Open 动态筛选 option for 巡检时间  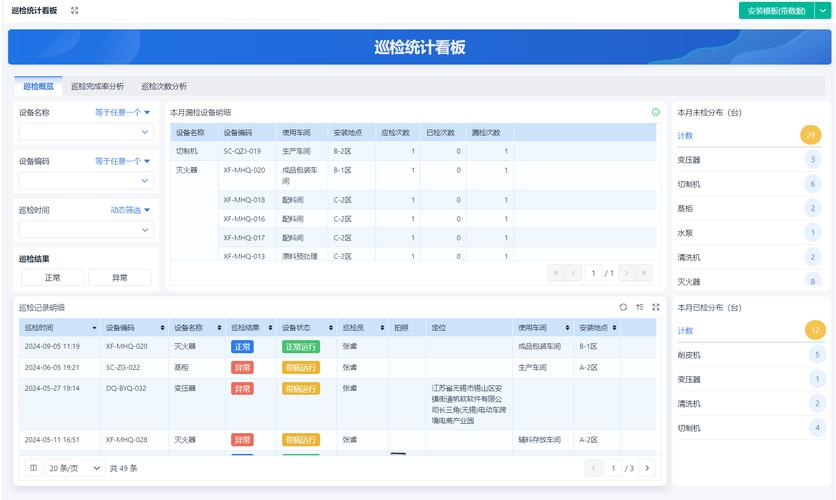coord(130,210)
